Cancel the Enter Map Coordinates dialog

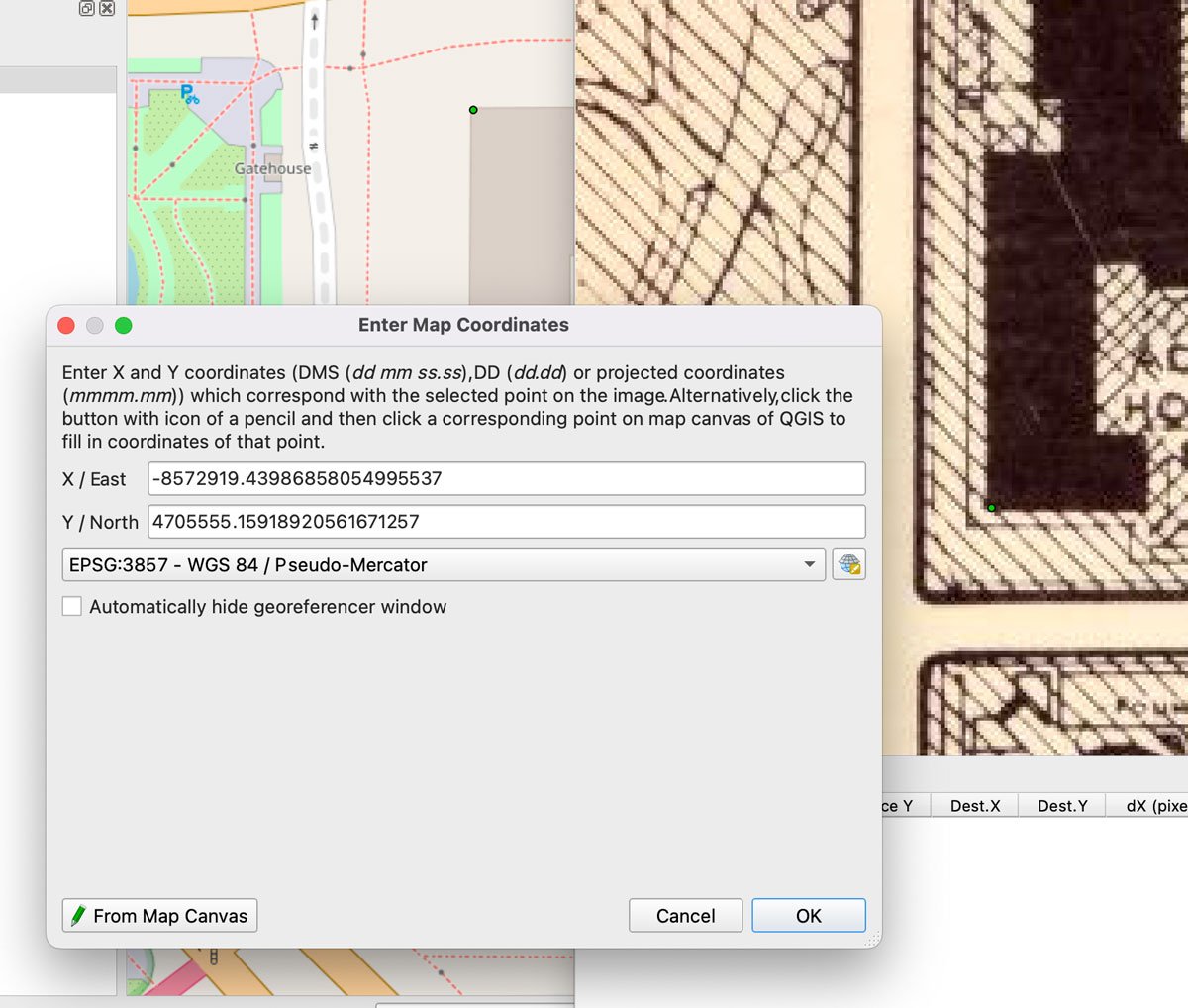point(685,916)
